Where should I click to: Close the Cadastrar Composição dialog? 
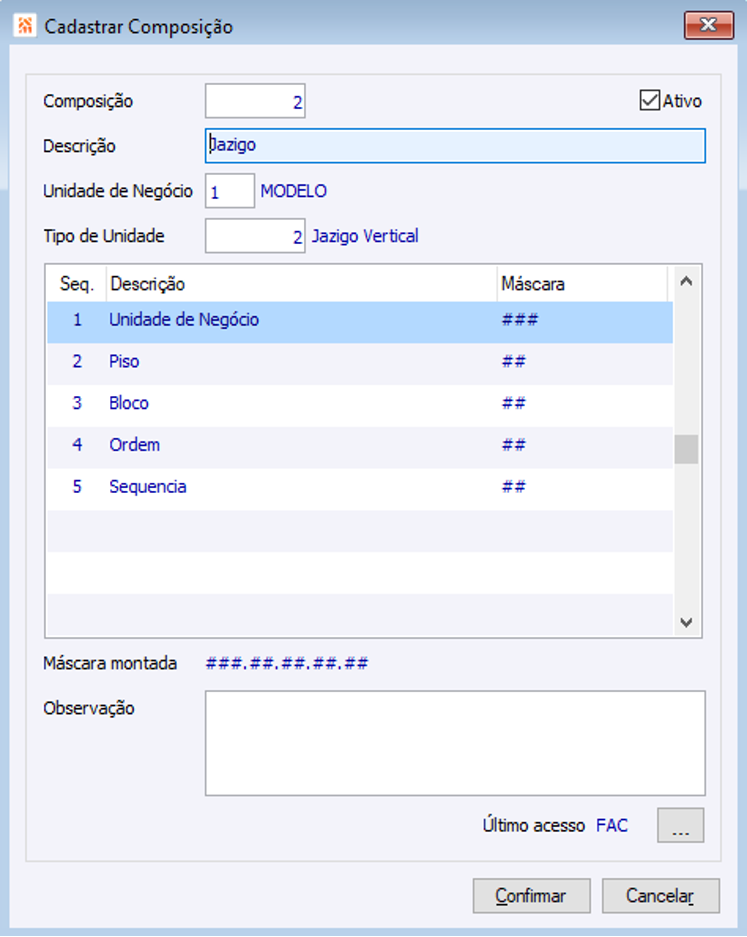(x=708, y=25)
